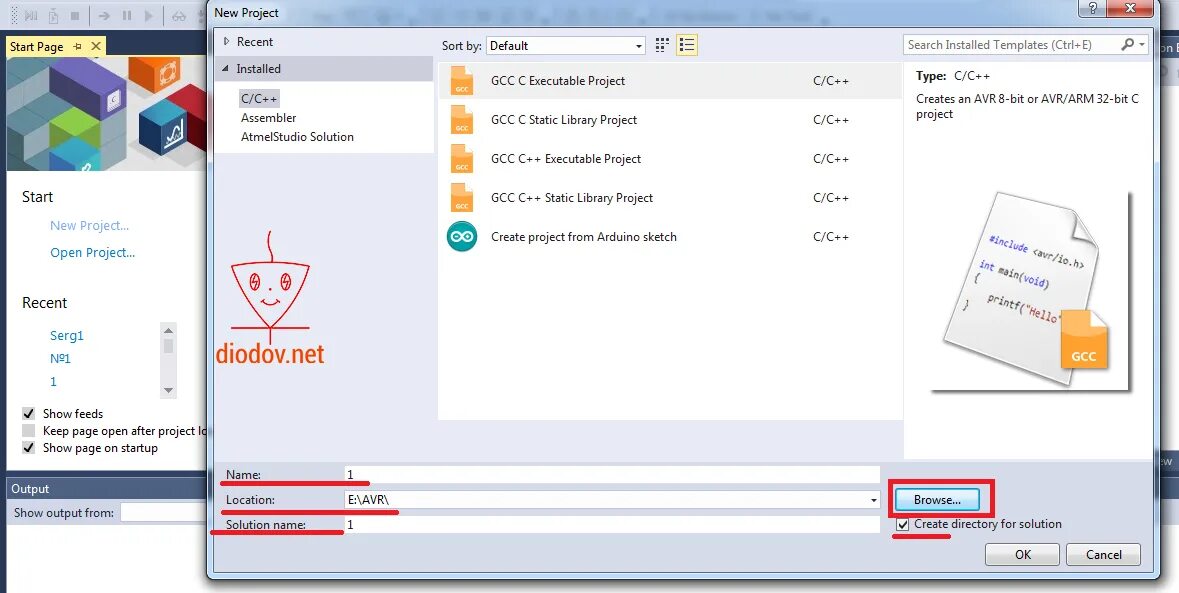The image size is (1179, 593).
Task: Click the GCC code preview thumbnail
Action: [1031, 291]
